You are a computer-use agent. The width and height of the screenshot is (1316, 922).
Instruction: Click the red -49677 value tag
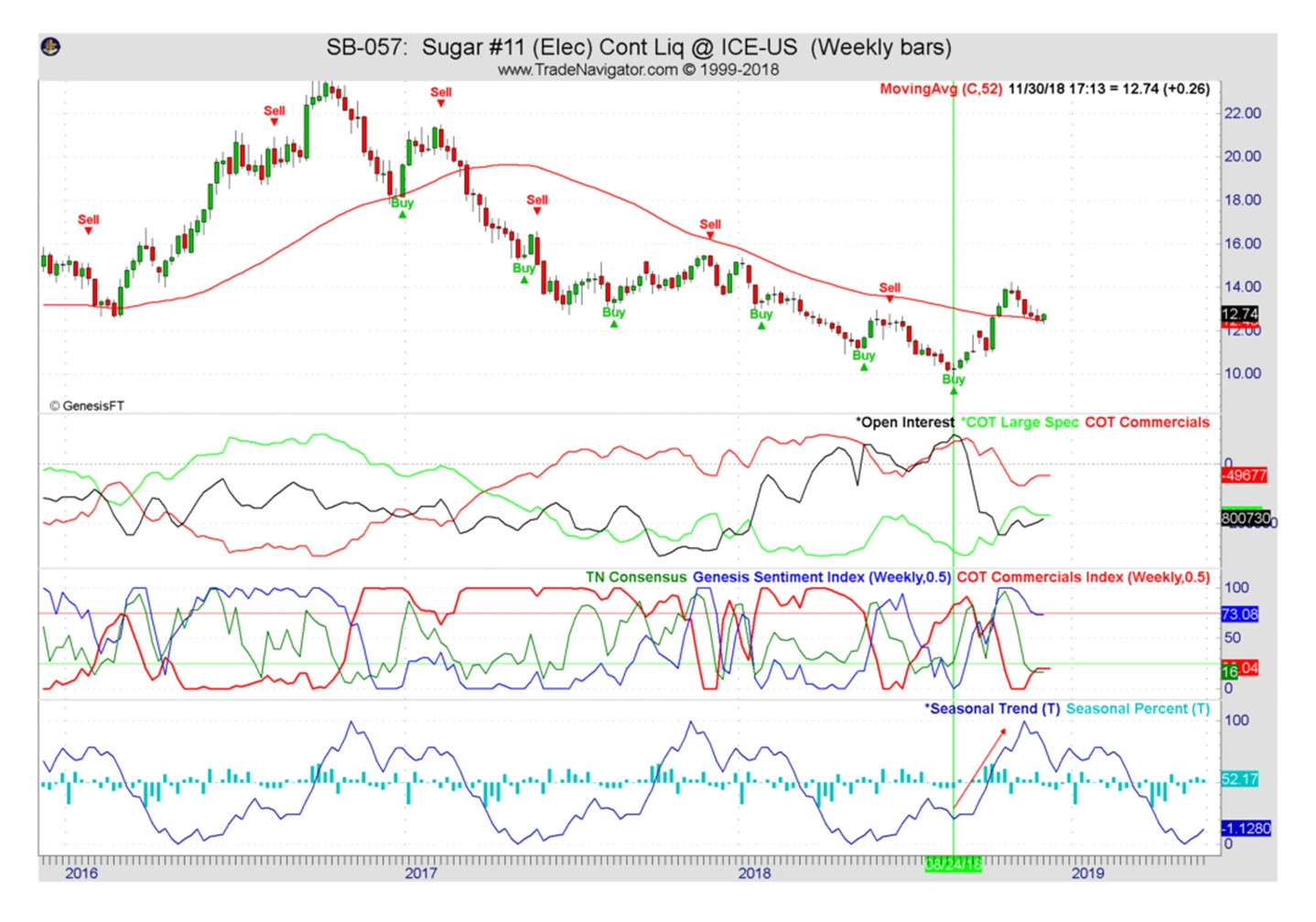click(x=1245, y=476)
